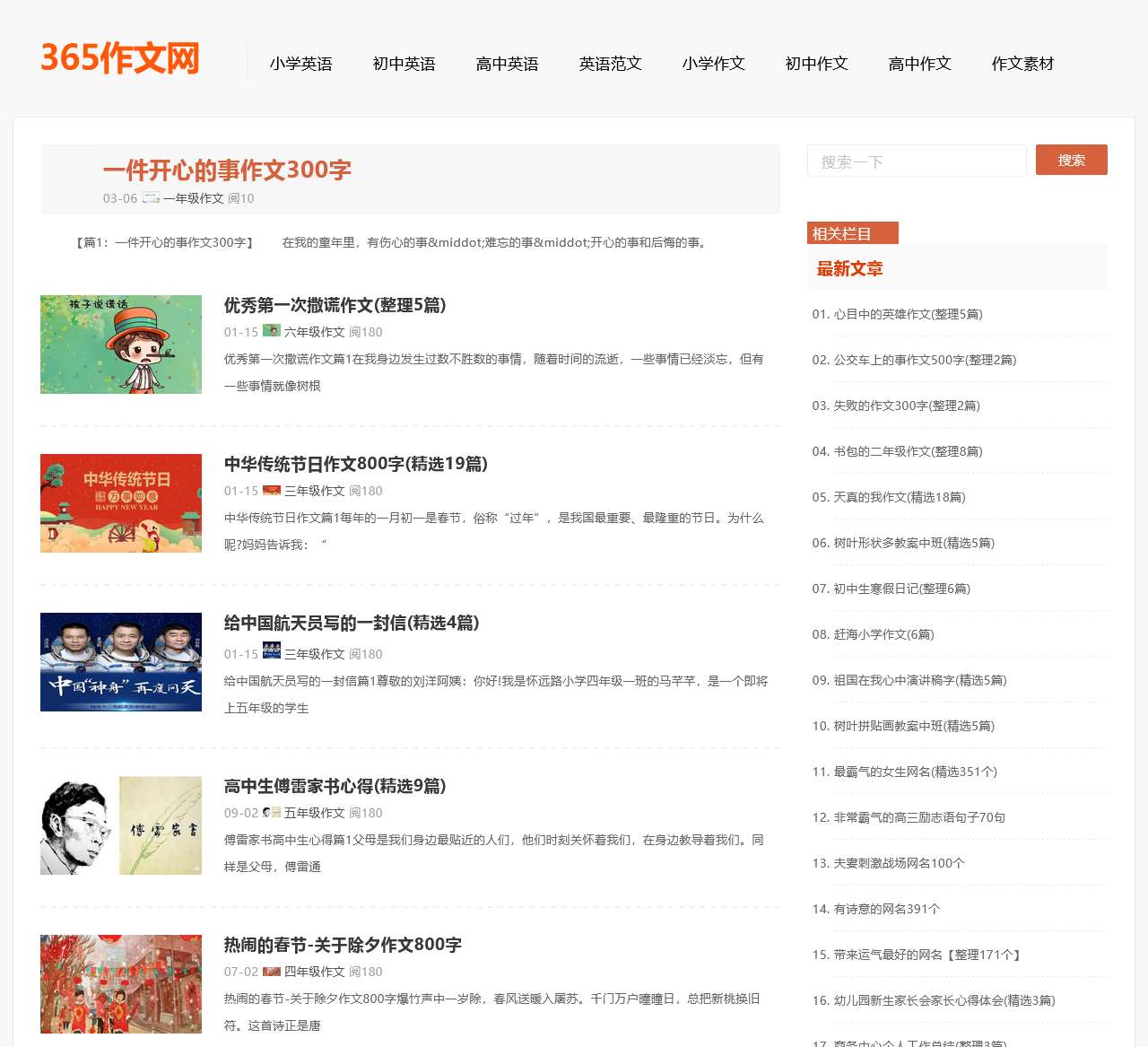Screen dimensions: 1148x1047
Task: Open the 高中作文 navigation item
Action: click(x=919, y=64)
